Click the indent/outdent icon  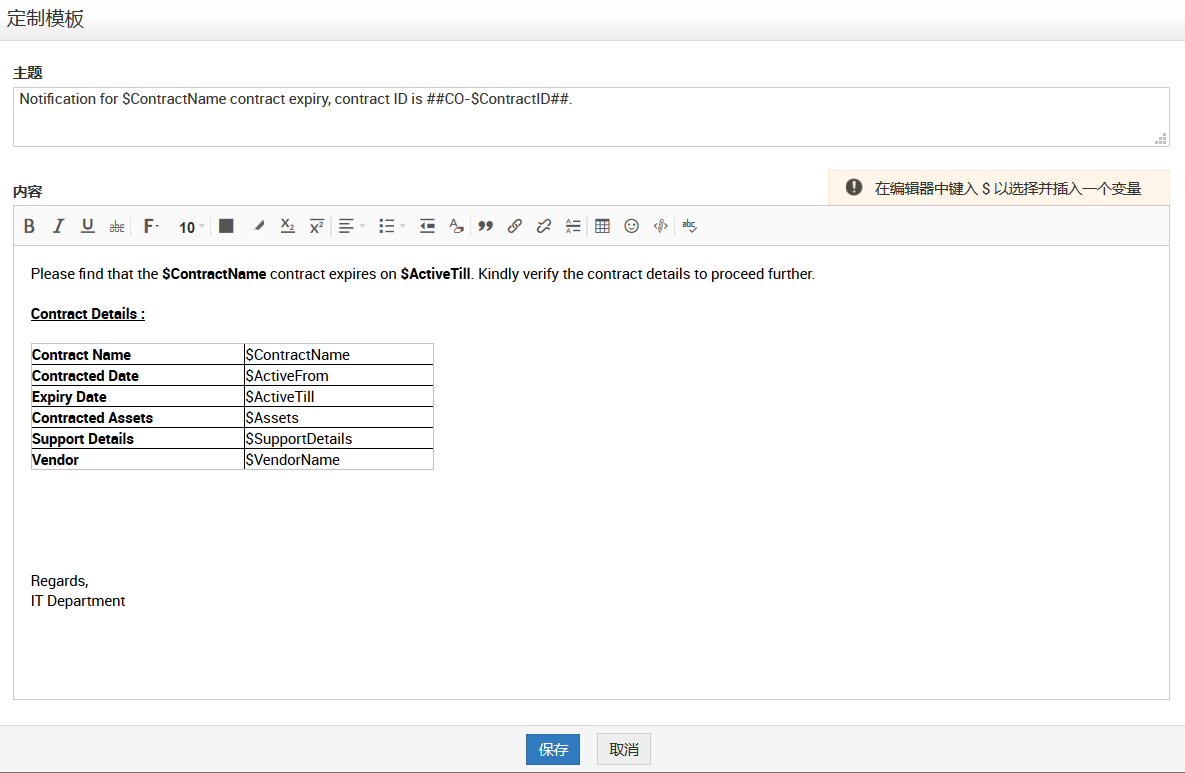tap(427, 226)
